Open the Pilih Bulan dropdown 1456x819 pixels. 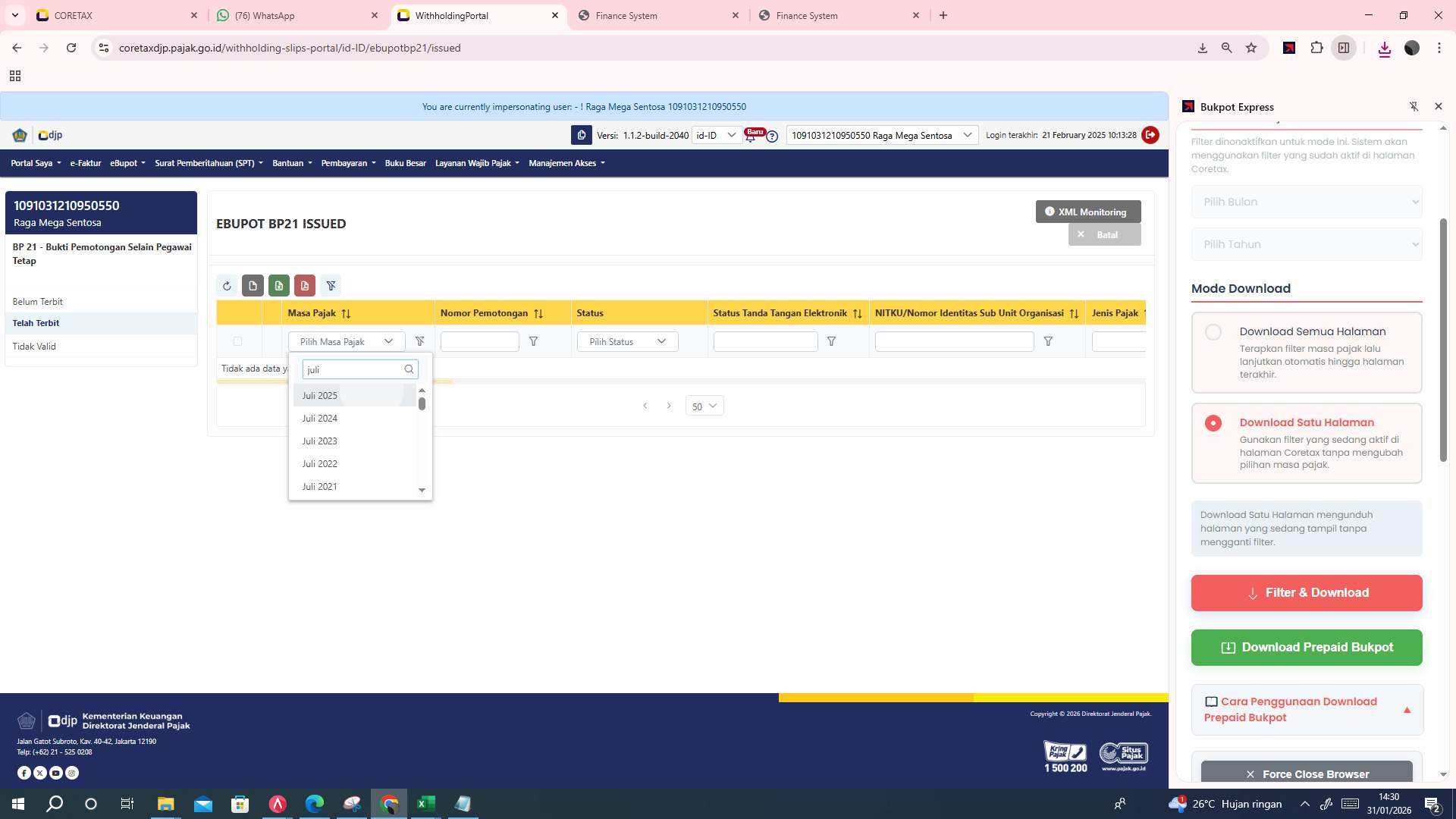1306,202
